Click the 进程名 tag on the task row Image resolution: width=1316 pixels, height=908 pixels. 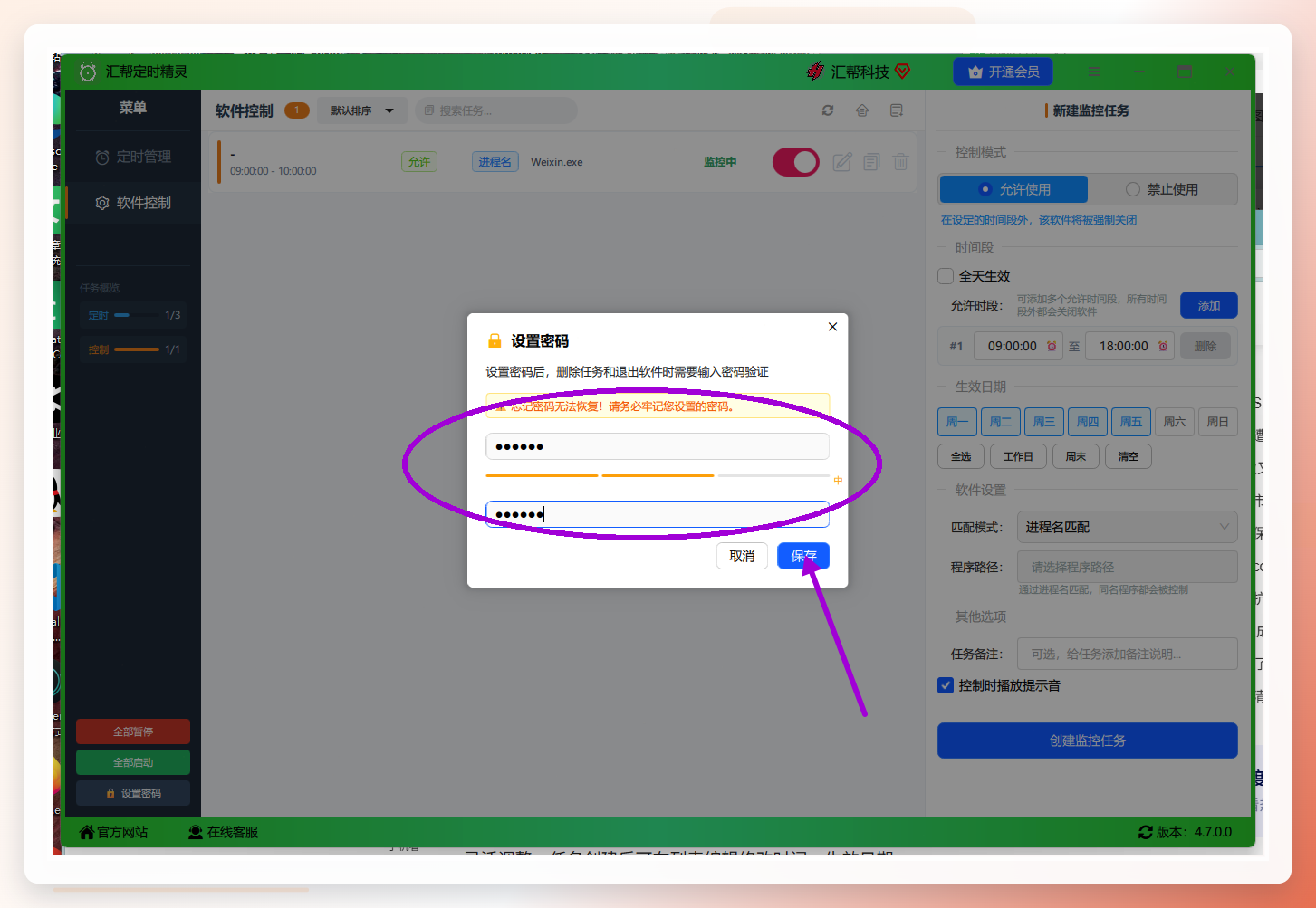[495, 162]
